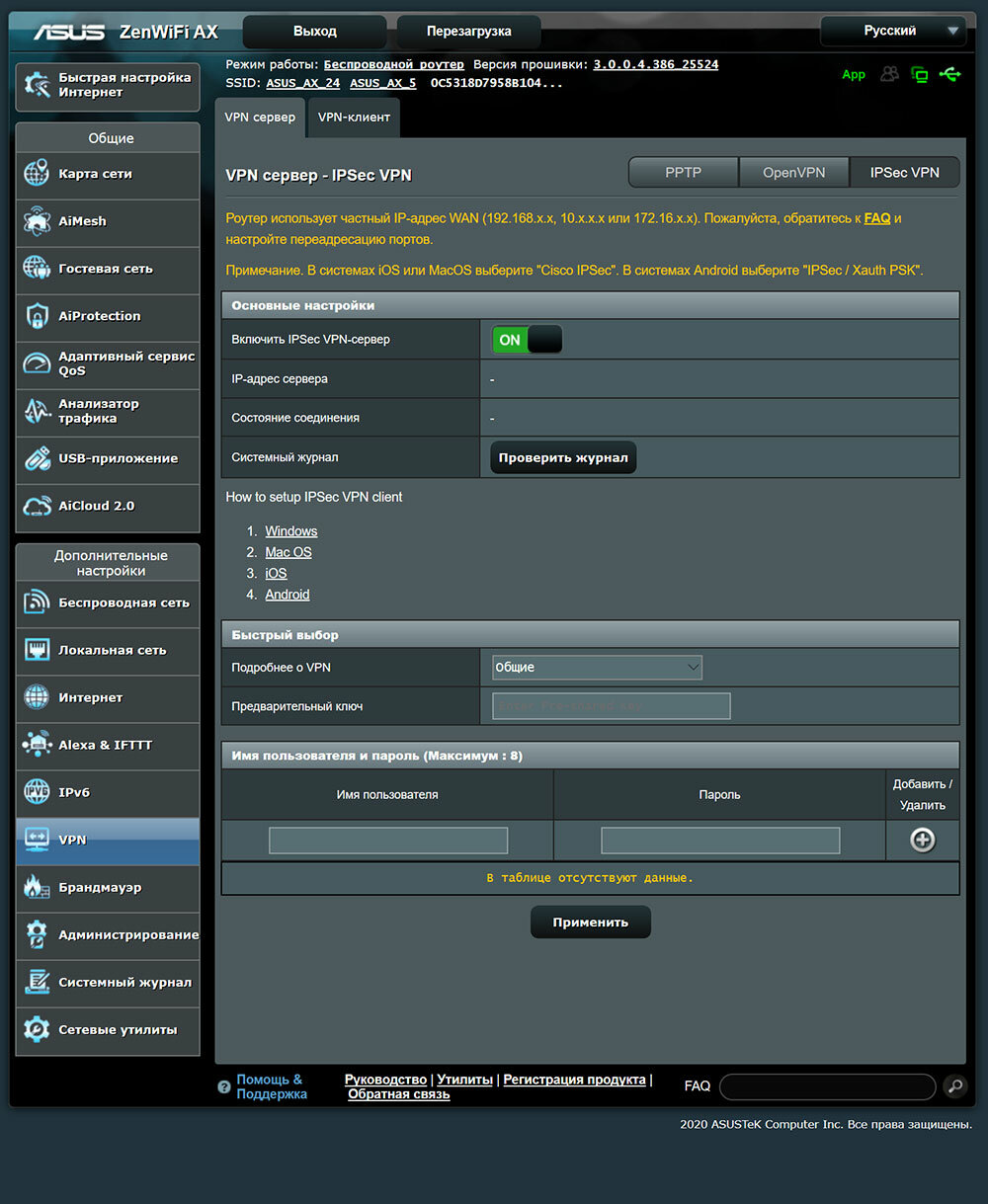Click the AiMesh sidebar icon
Viewport: 988px width, 1204px height.
tap(37, 221)
